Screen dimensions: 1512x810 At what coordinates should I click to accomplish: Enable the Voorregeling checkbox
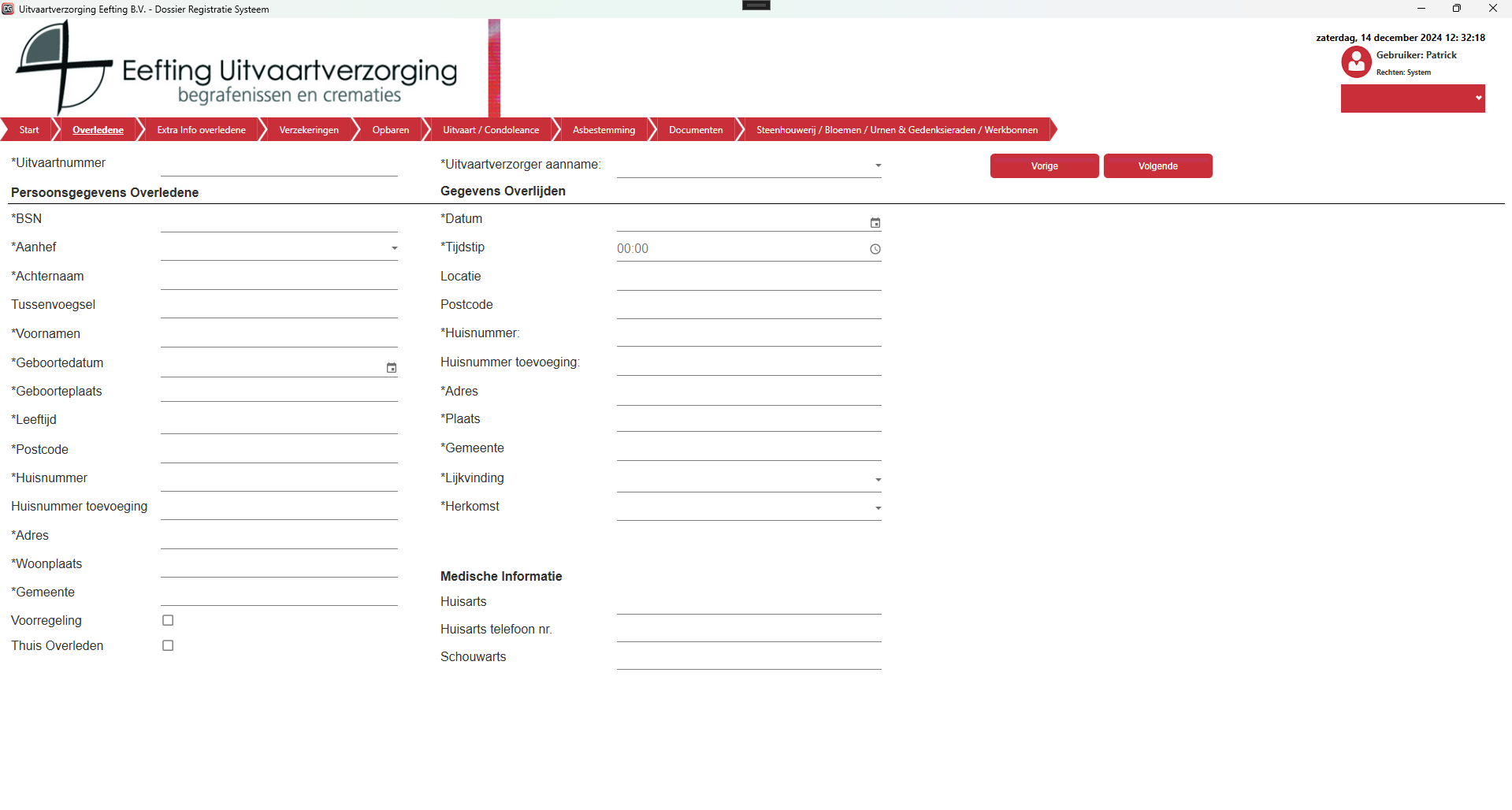point(168,621)
